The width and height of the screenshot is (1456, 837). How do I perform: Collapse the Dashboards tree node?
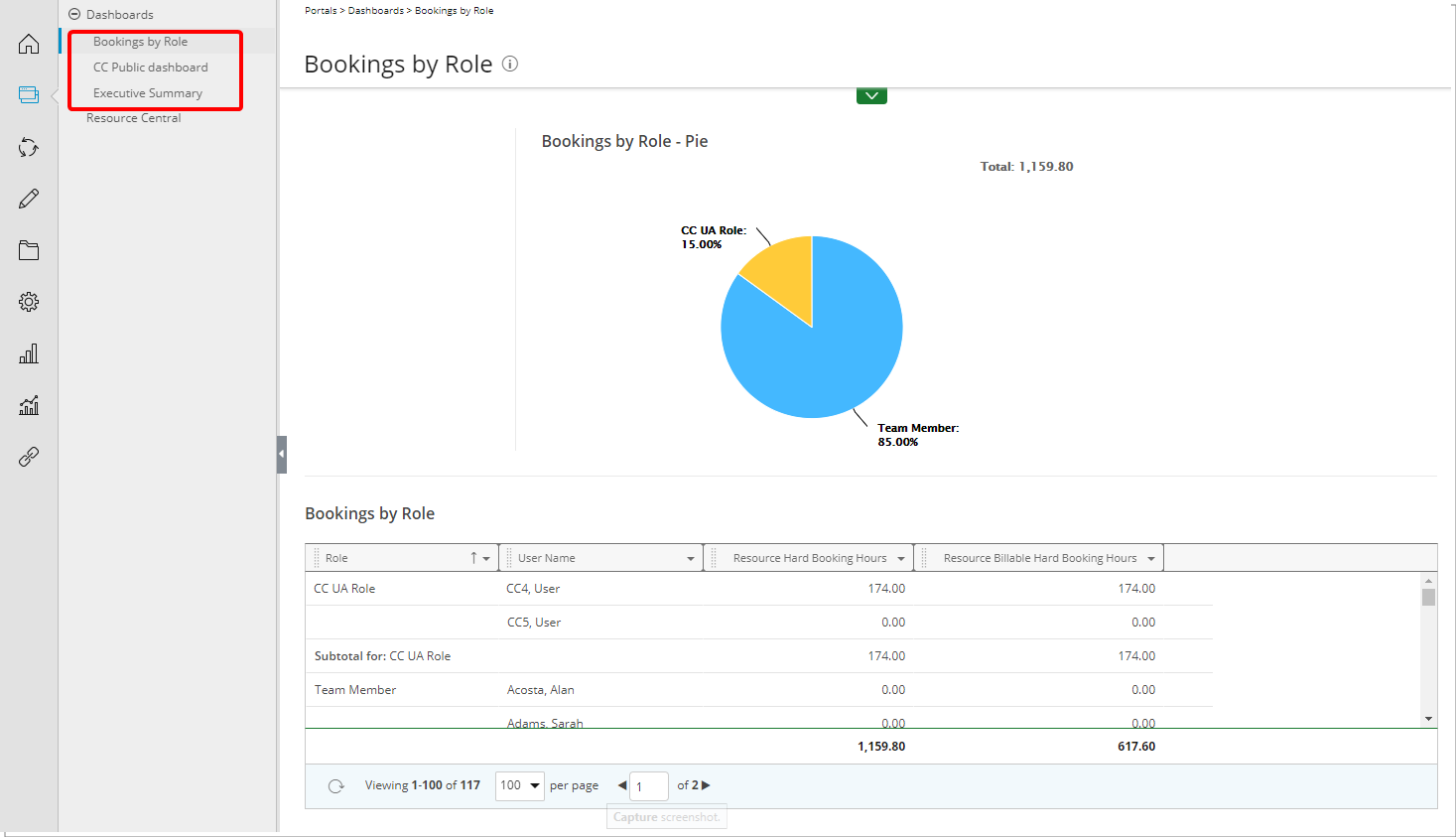[x=74, y=15]
